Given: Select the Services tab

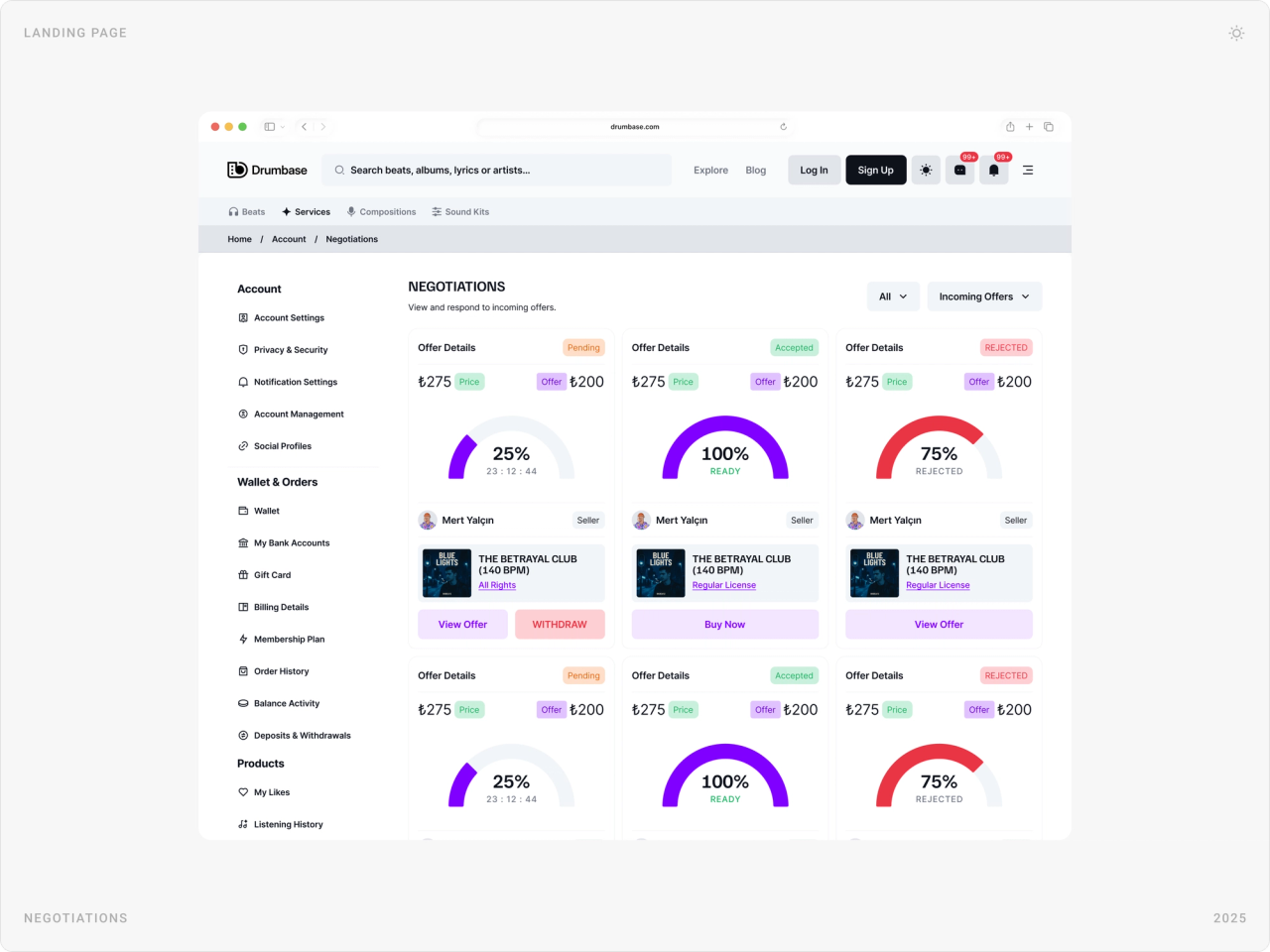Looking at the screenshot, I should pyautogui.click(x=306, y=212).
